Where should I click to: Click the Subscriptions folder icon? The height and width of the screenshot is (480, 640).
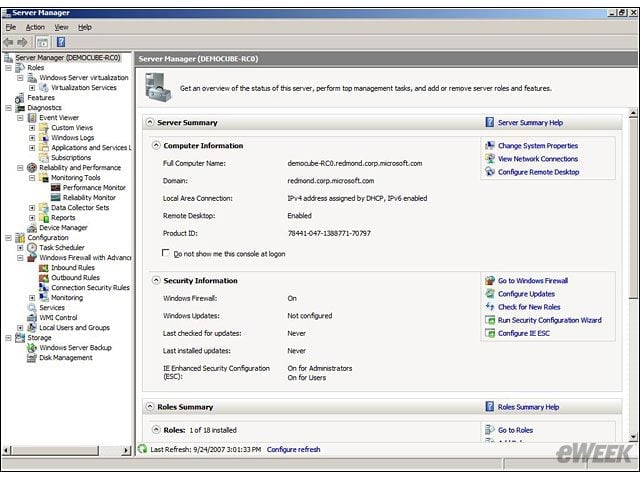pyautogui.click(x=44, y=158)
